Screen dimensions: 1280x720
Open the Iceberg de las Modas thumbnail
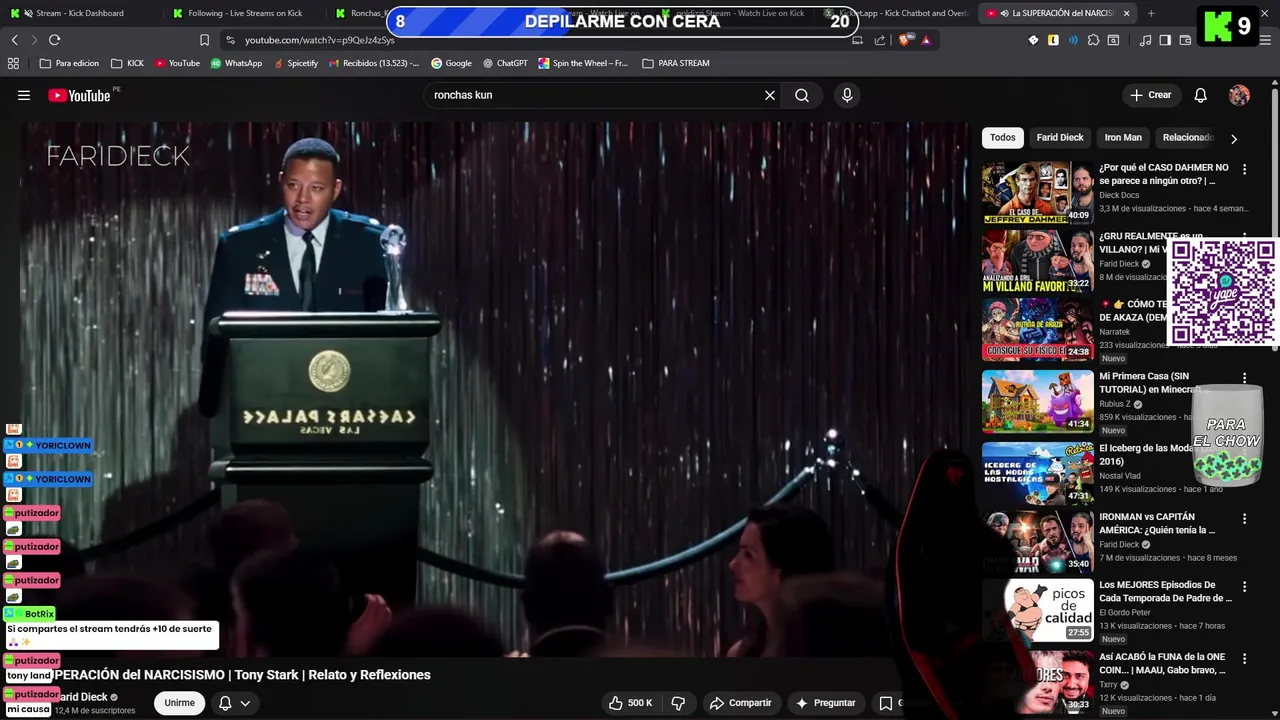[x=1038, y=473]
